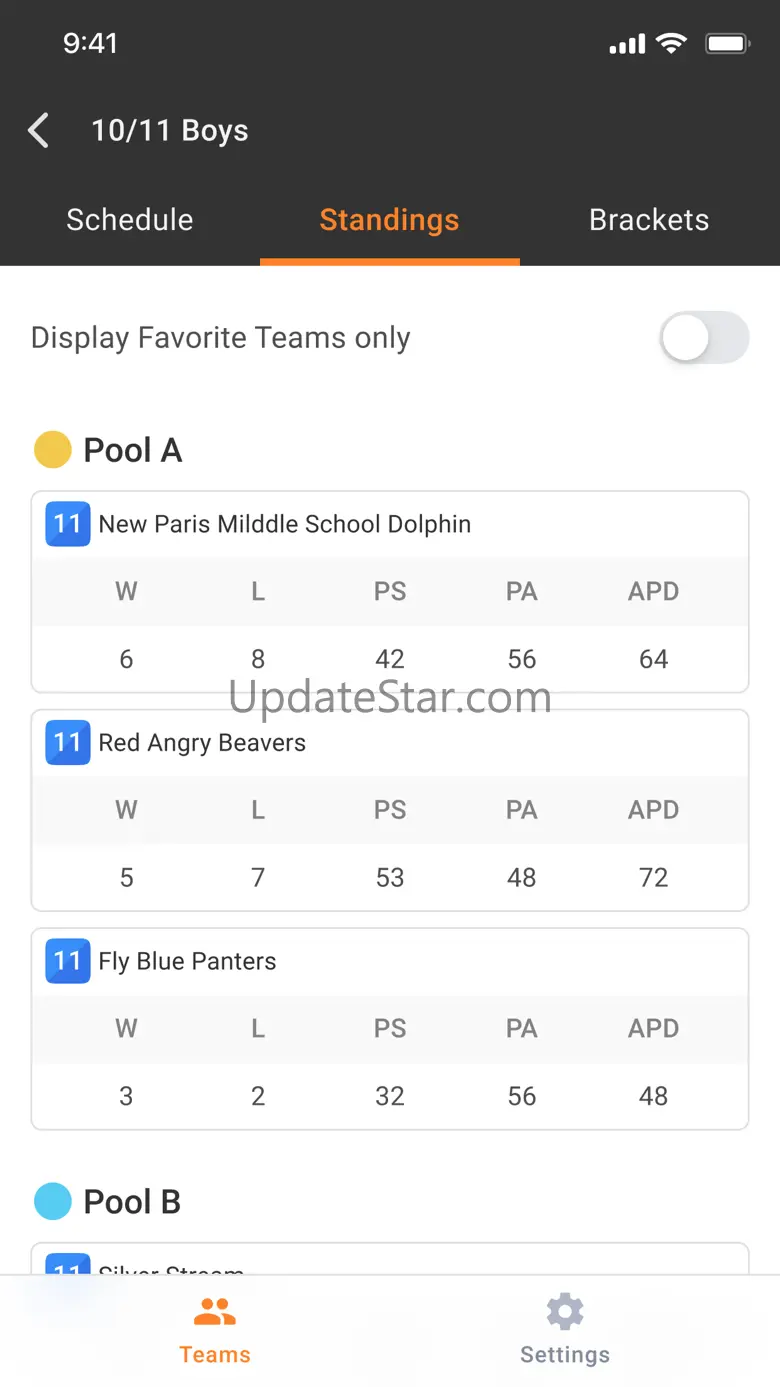
Task: Switch to the Schedule tab
Action: tap(130, 220)
